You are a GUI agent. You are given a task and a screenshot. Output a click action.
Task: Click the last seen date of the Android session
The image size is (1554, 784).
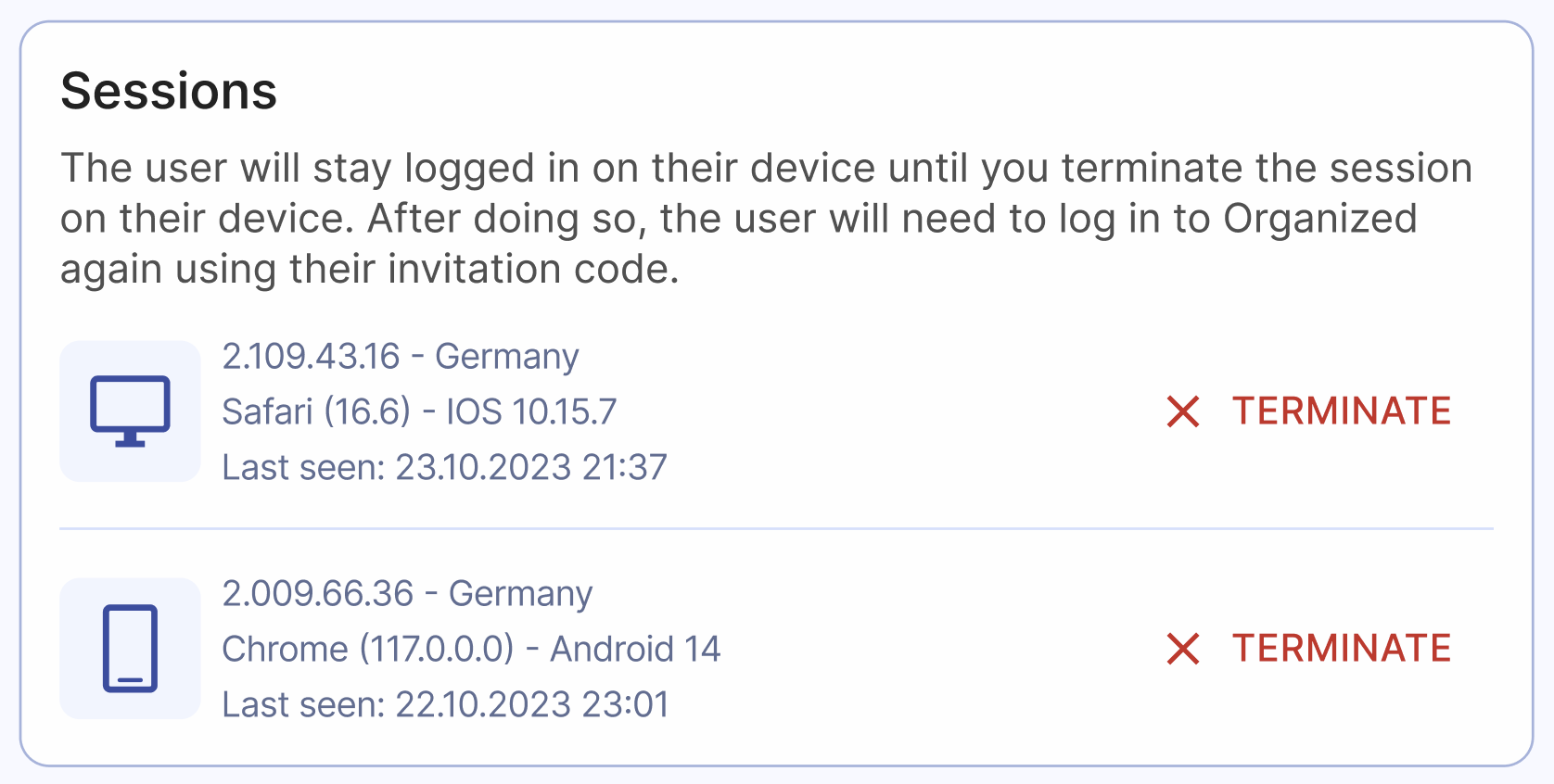[x=445, y=704]
